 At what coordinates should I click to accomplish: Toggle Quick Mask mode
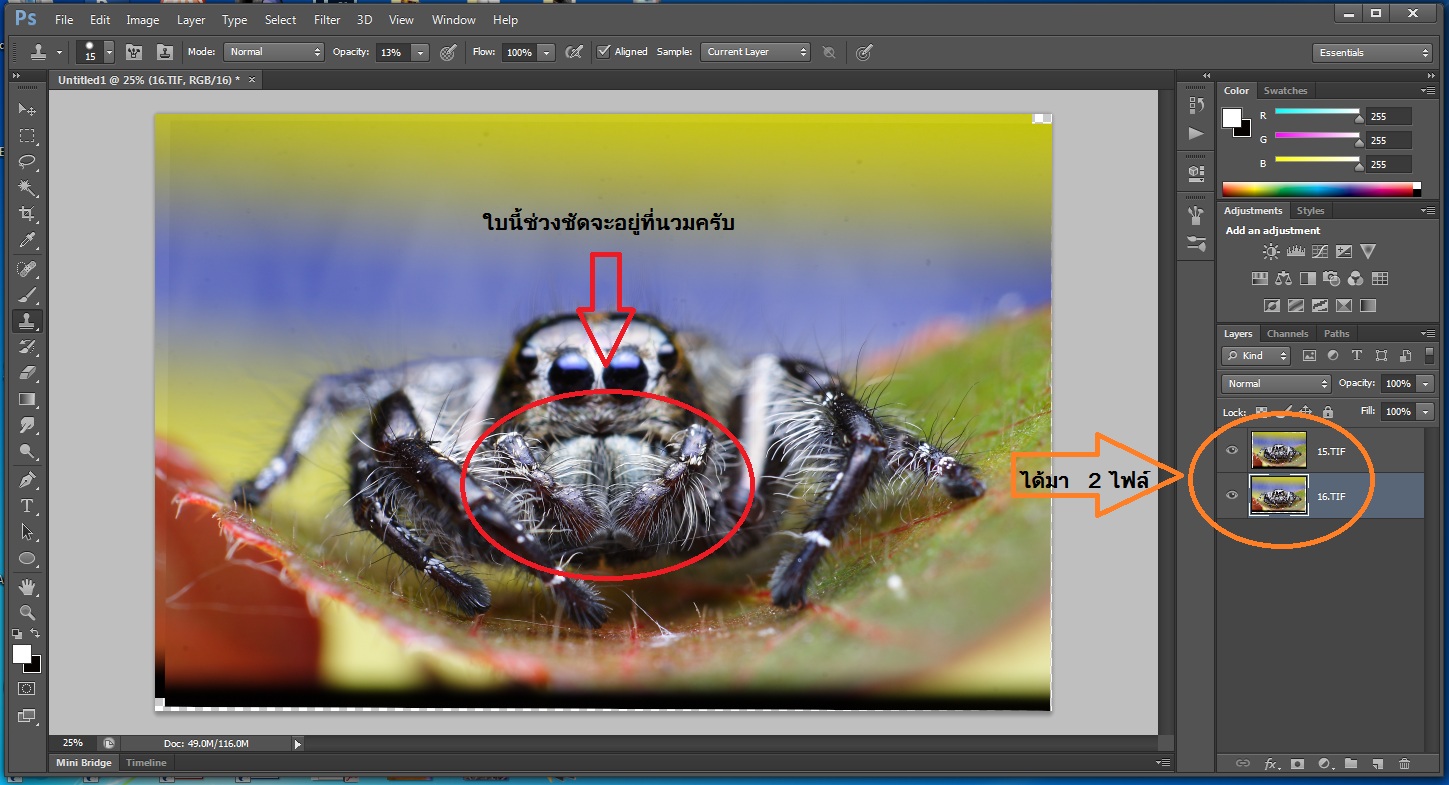pos(27,689)
